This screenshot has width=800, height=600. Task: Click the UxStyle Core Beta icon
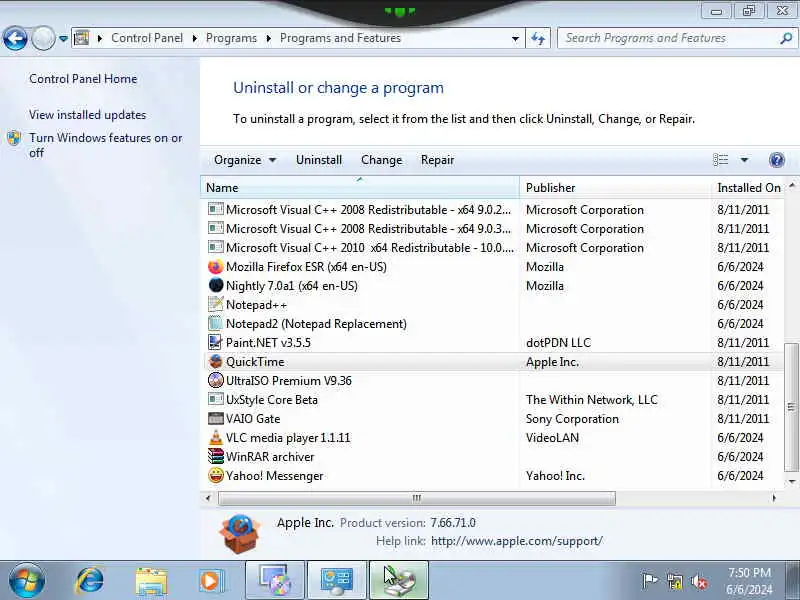pyautogui.click(x=216, y=399)
